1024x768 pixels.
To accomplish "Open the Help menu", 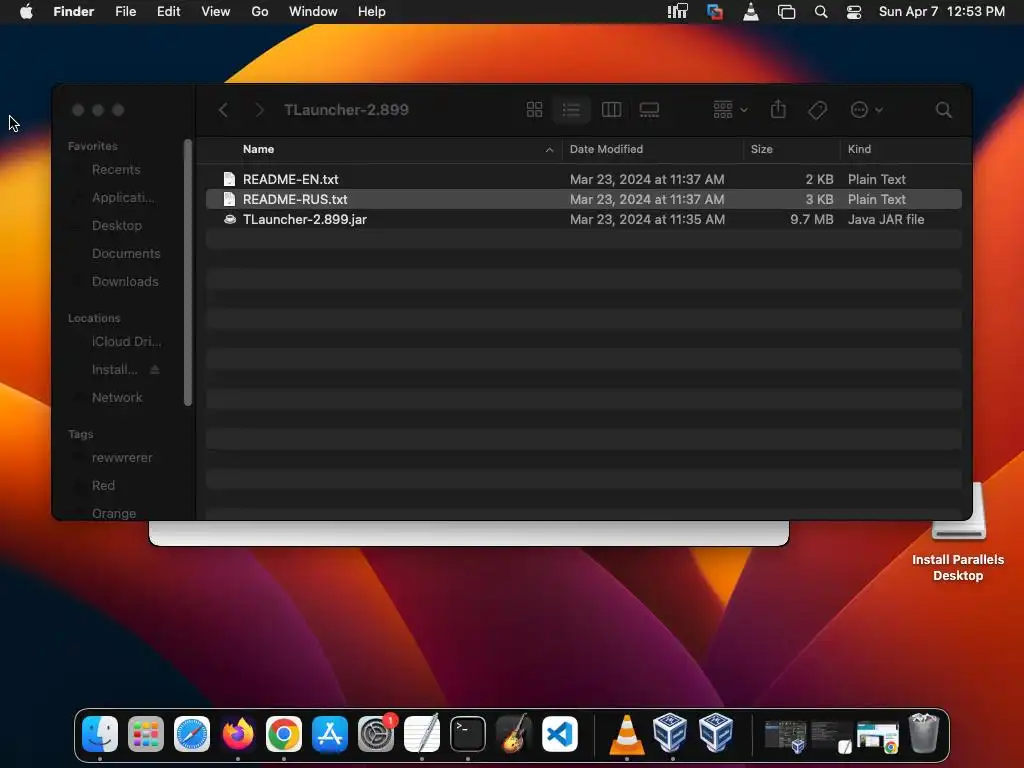I will pyautogui.click(x=372, y=12).
